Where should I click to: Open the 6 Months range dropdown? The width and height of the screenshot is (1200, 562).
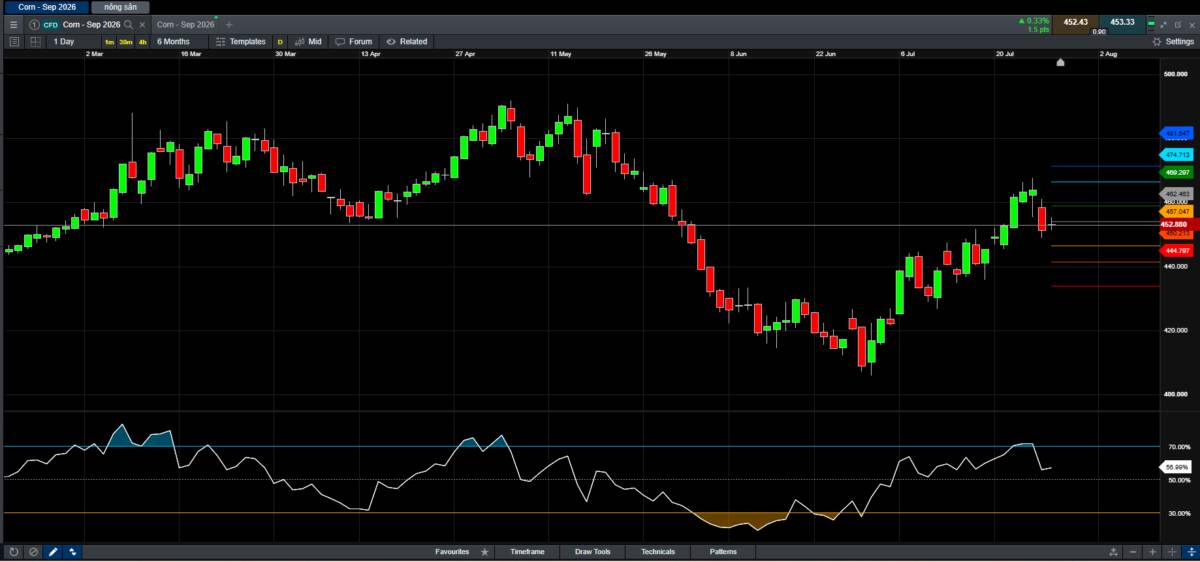tap(173, 41)
